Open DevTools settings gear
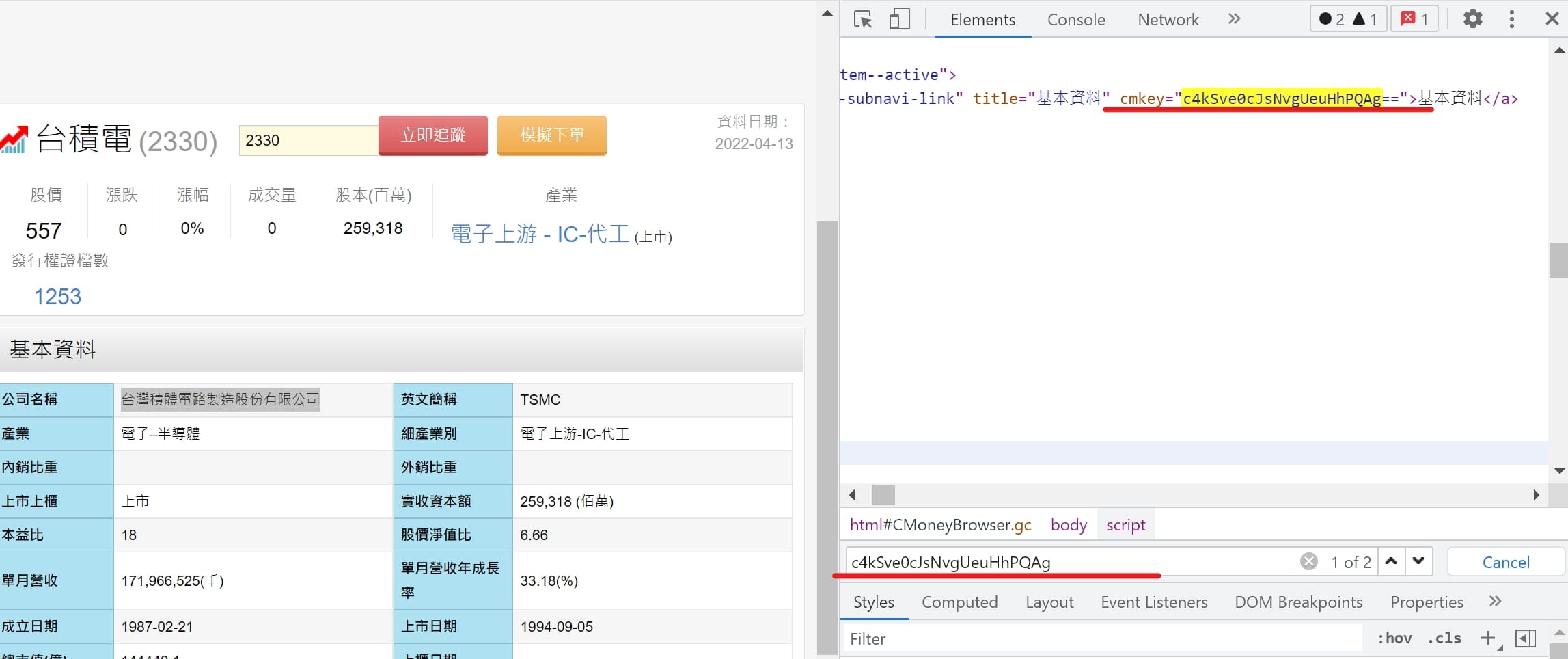 click(1472, 18)
